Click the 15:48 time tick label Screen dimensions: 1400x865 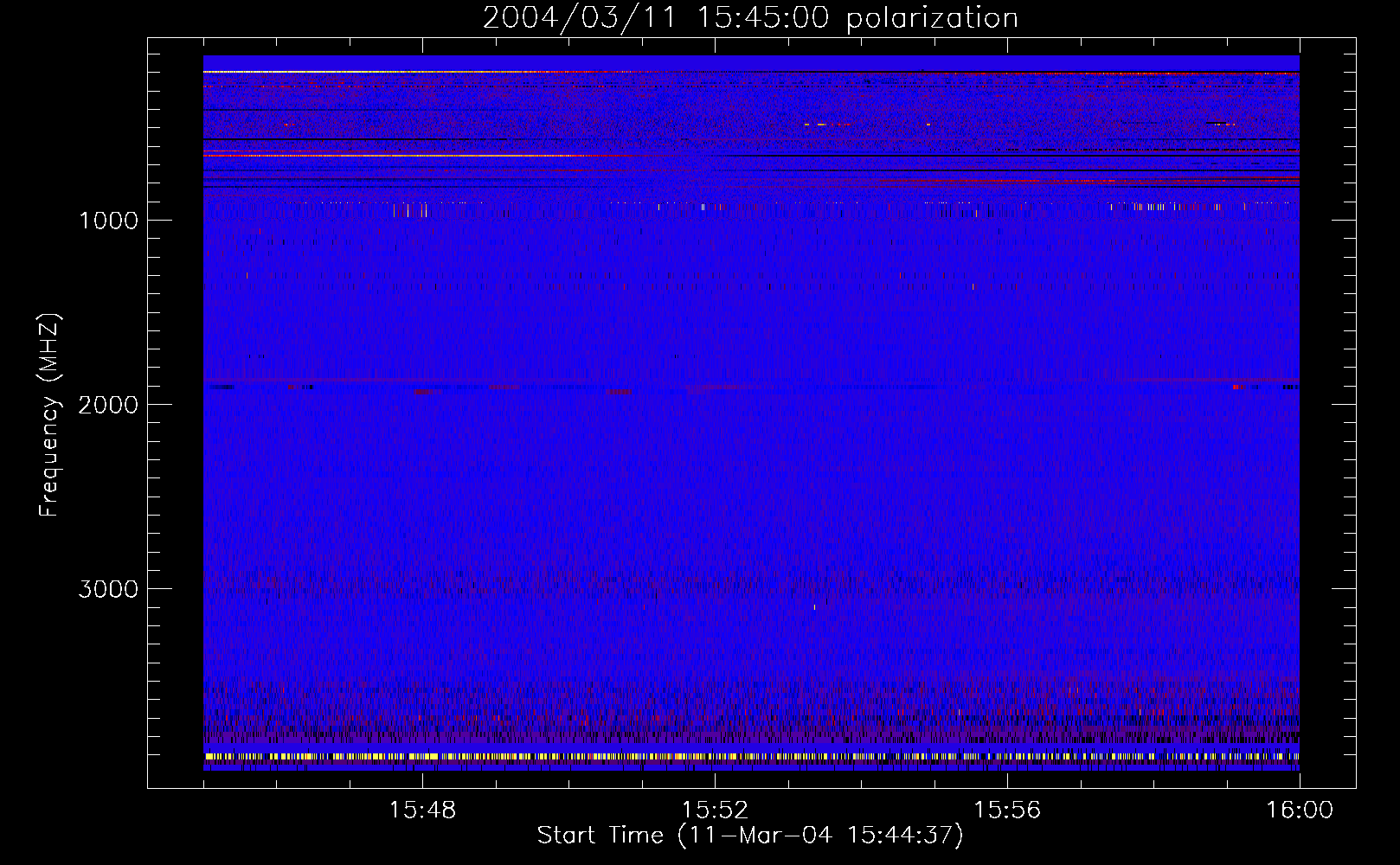pos(422,811)
